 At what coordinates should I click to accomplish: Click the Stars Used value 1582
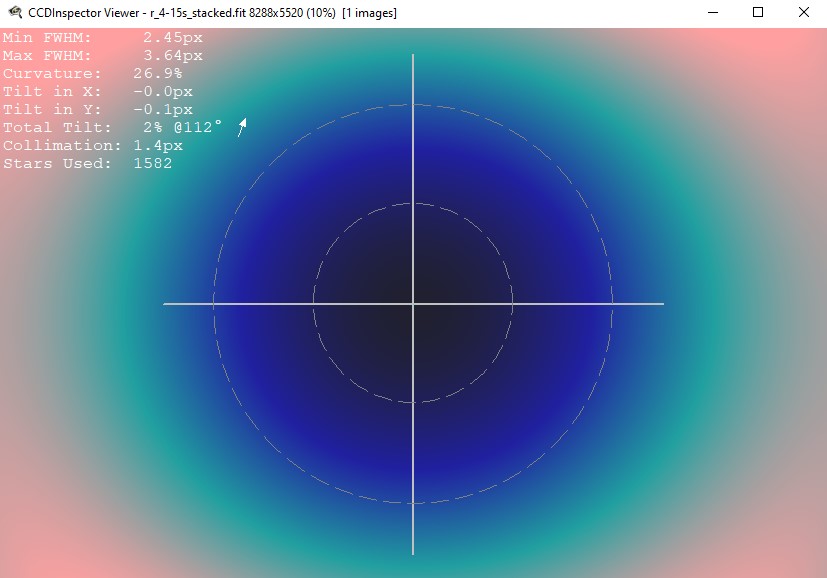point(152,163)
